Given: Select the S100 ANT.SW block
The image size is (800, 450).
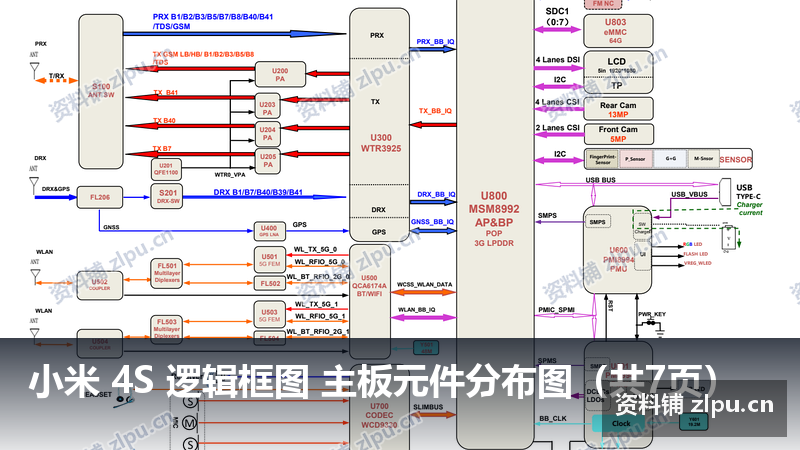Looking at the screenshot, I should point(101,91).
